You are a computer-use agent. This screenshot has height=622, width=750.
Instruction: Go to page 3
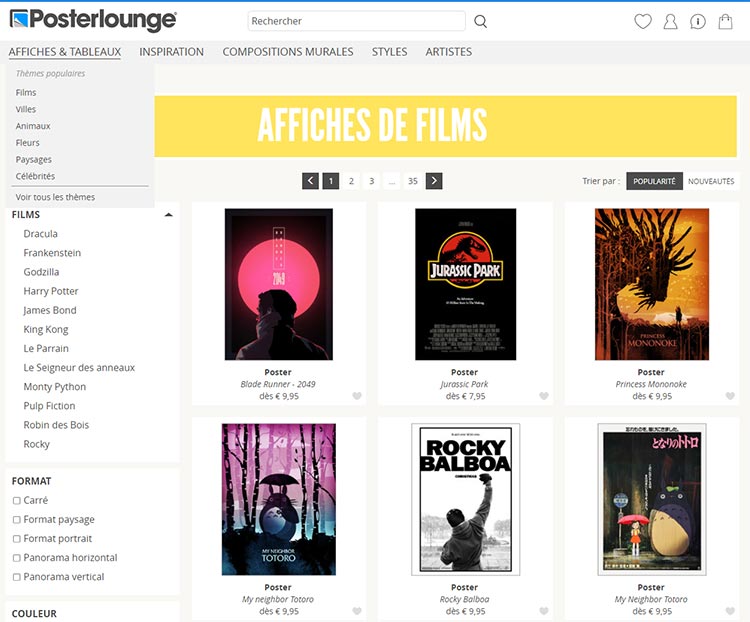coord(372,181)
